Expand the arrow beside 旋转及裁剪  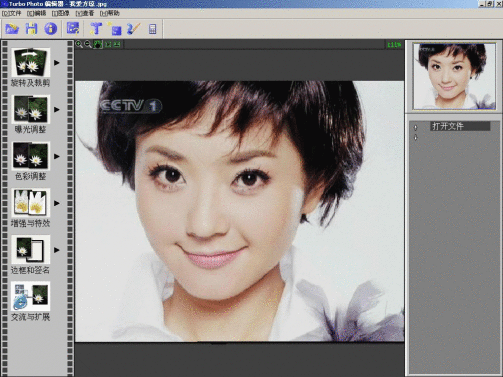[x=57, y=63]
